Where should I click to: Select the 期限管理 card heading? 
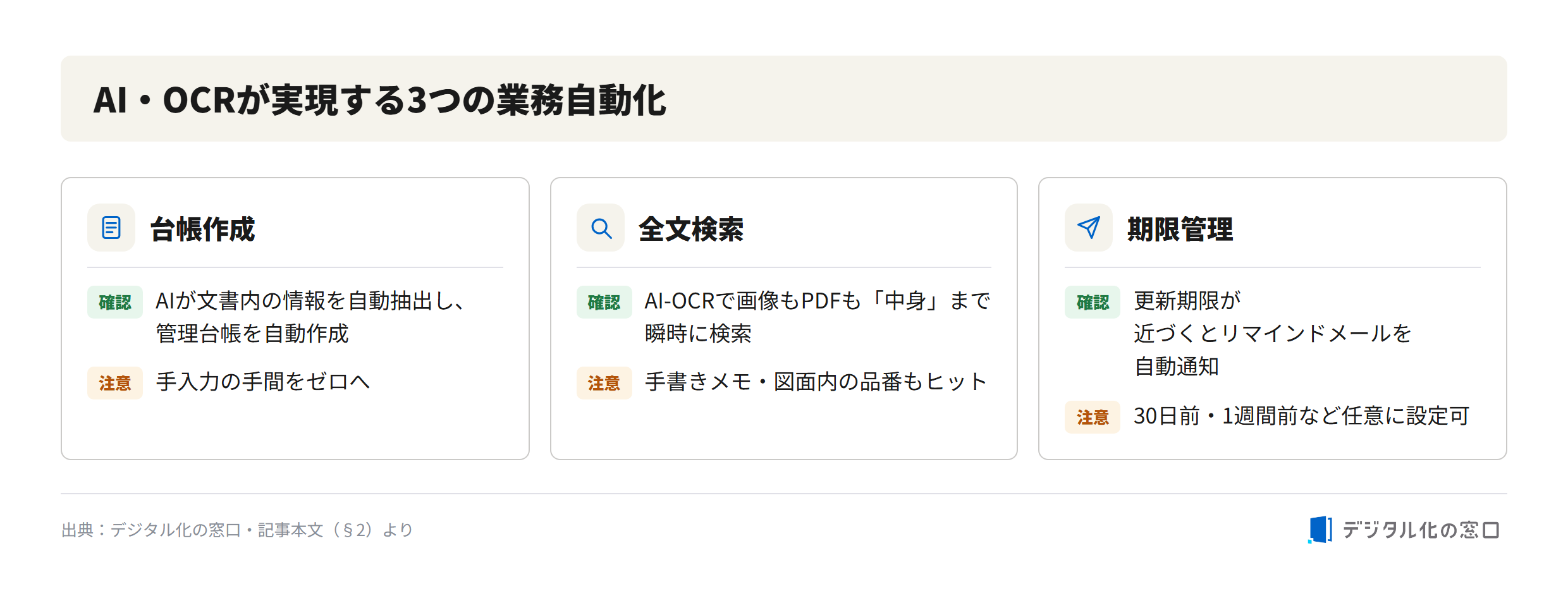click(x=1180, y=229)
